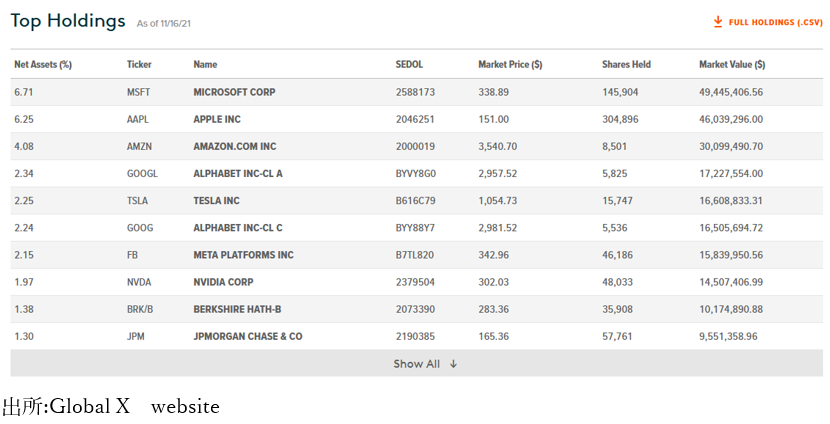The width and height of the screenshot is (830, 424).
Task: Click ALPHABET INC-CL A in the table
Action: 238,174
